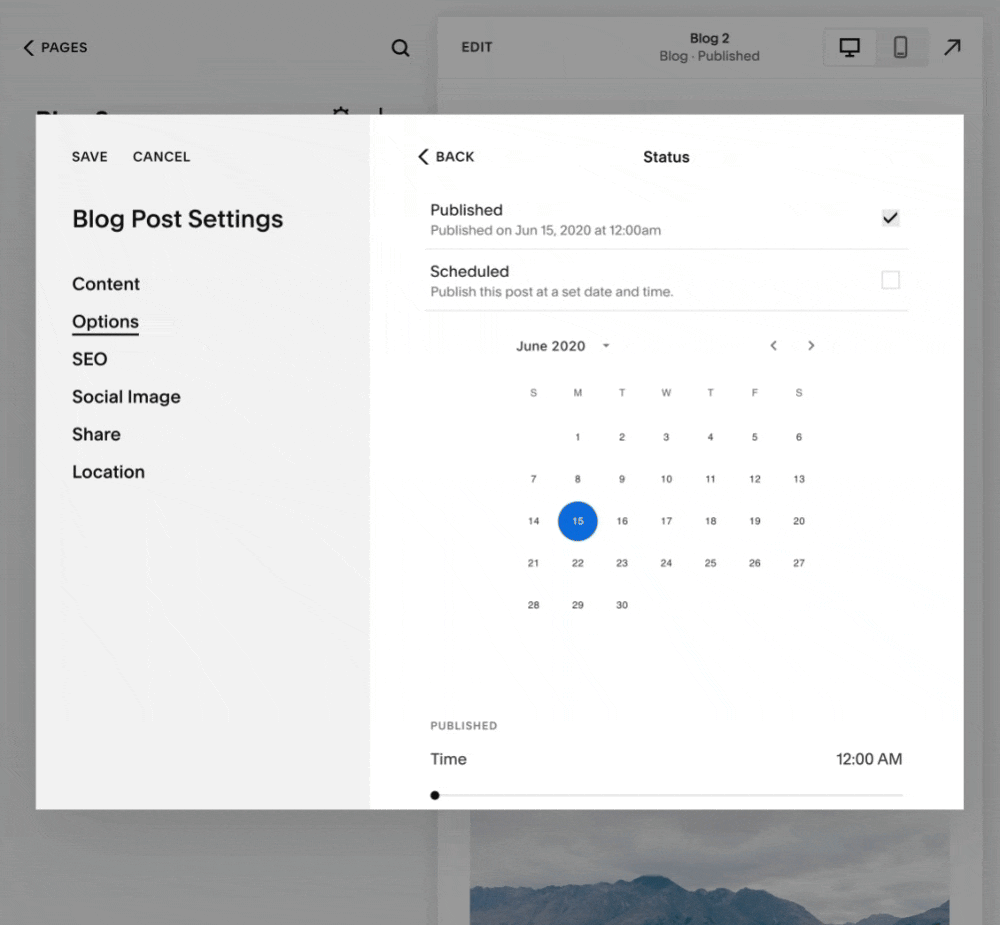Select June 24 on calendar

coord(666,563)
